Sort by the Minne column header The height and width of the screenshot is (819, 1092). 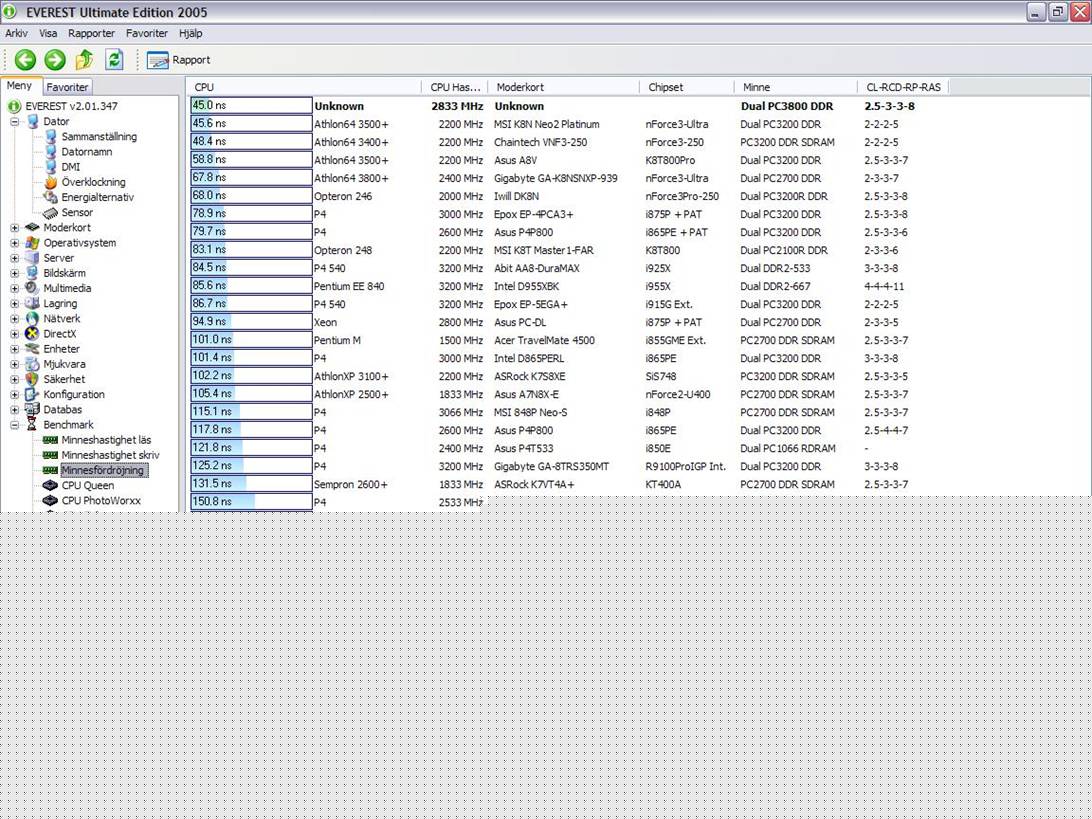coord(796,87)
